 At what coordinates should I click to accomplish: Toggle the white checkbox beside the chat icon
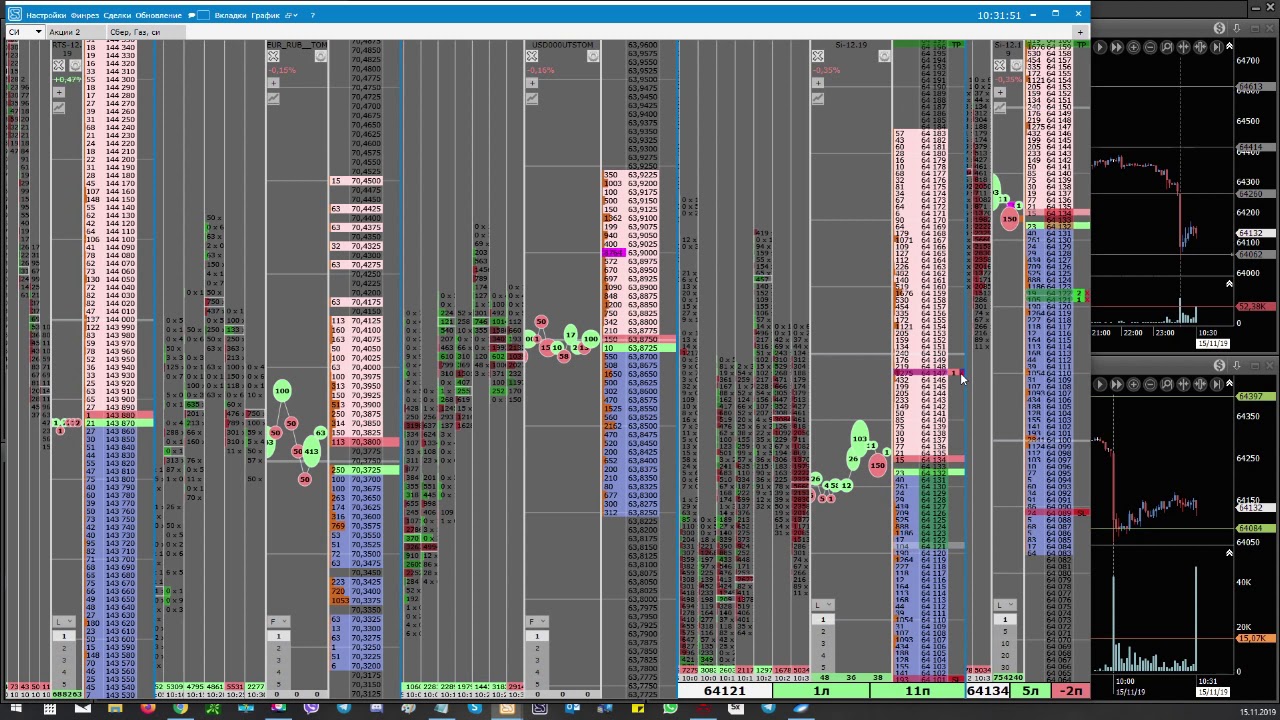coord(203,15)
